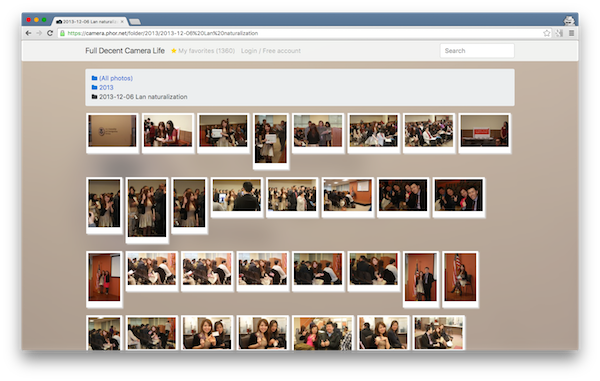Screen dimensions: 600x381
Task: Open a new browser tab
Action: point(135,22)
